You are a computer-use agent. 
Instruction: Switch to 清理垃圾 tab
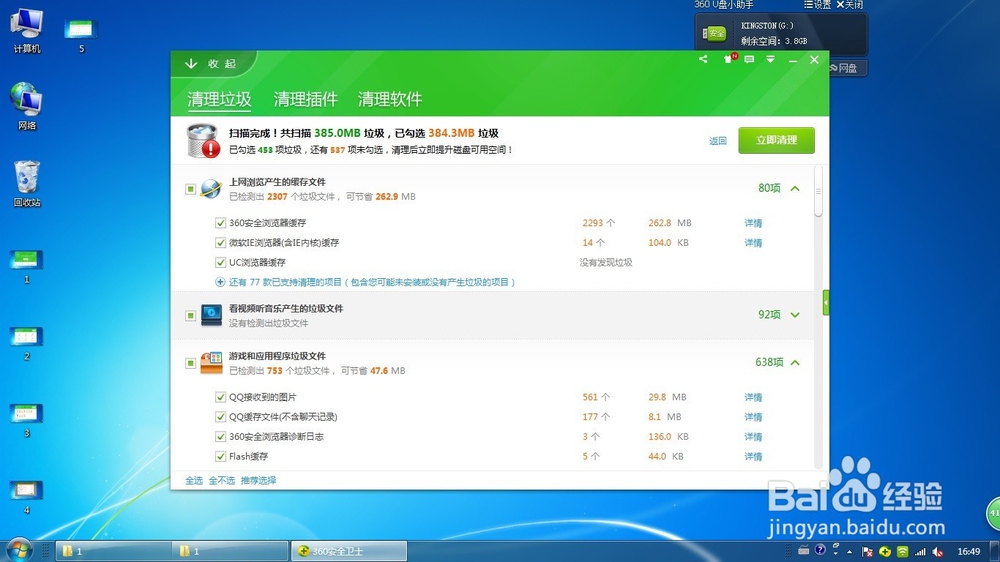(219, 100)
